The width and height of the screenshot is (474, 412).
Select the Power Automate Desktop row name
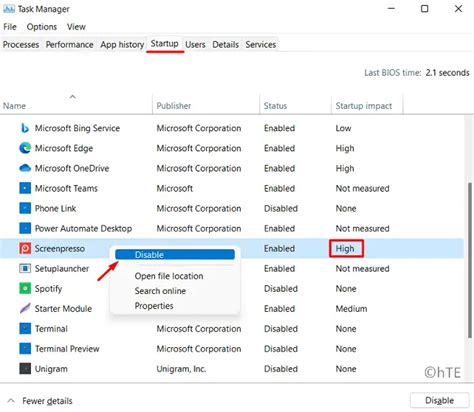pyautogui.click(x=83, y=228)
